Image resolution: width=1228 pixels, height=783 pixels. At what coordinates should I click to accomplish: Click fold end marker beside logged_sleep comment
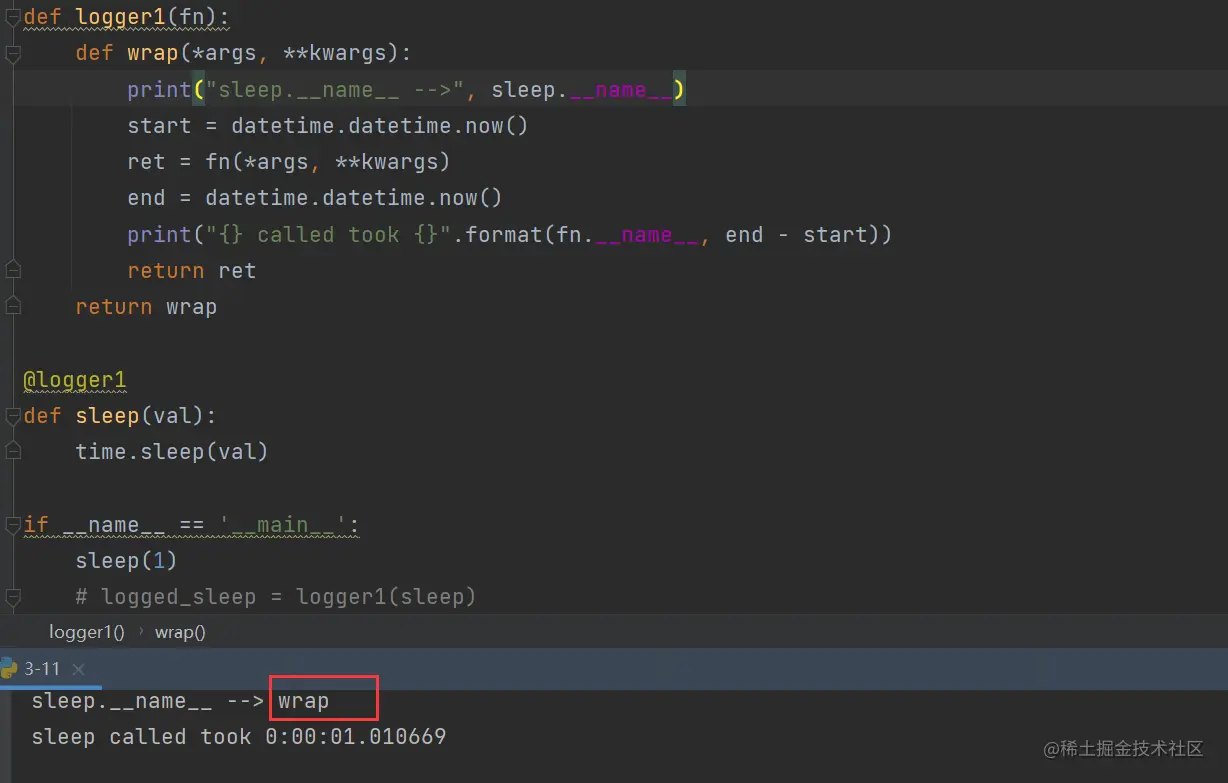pyautogui.click(x=12, y=597)
